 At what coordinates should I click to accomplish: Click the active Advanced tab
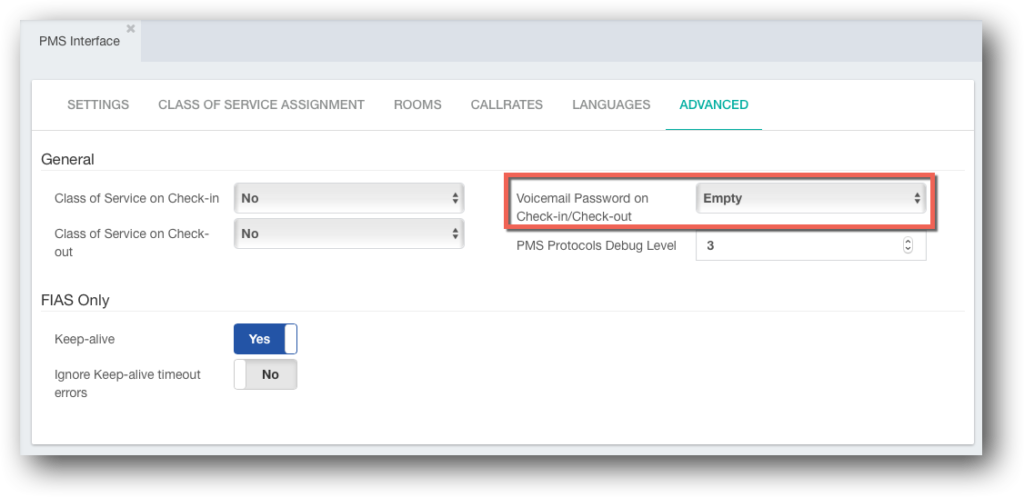[x=714, y=104]
